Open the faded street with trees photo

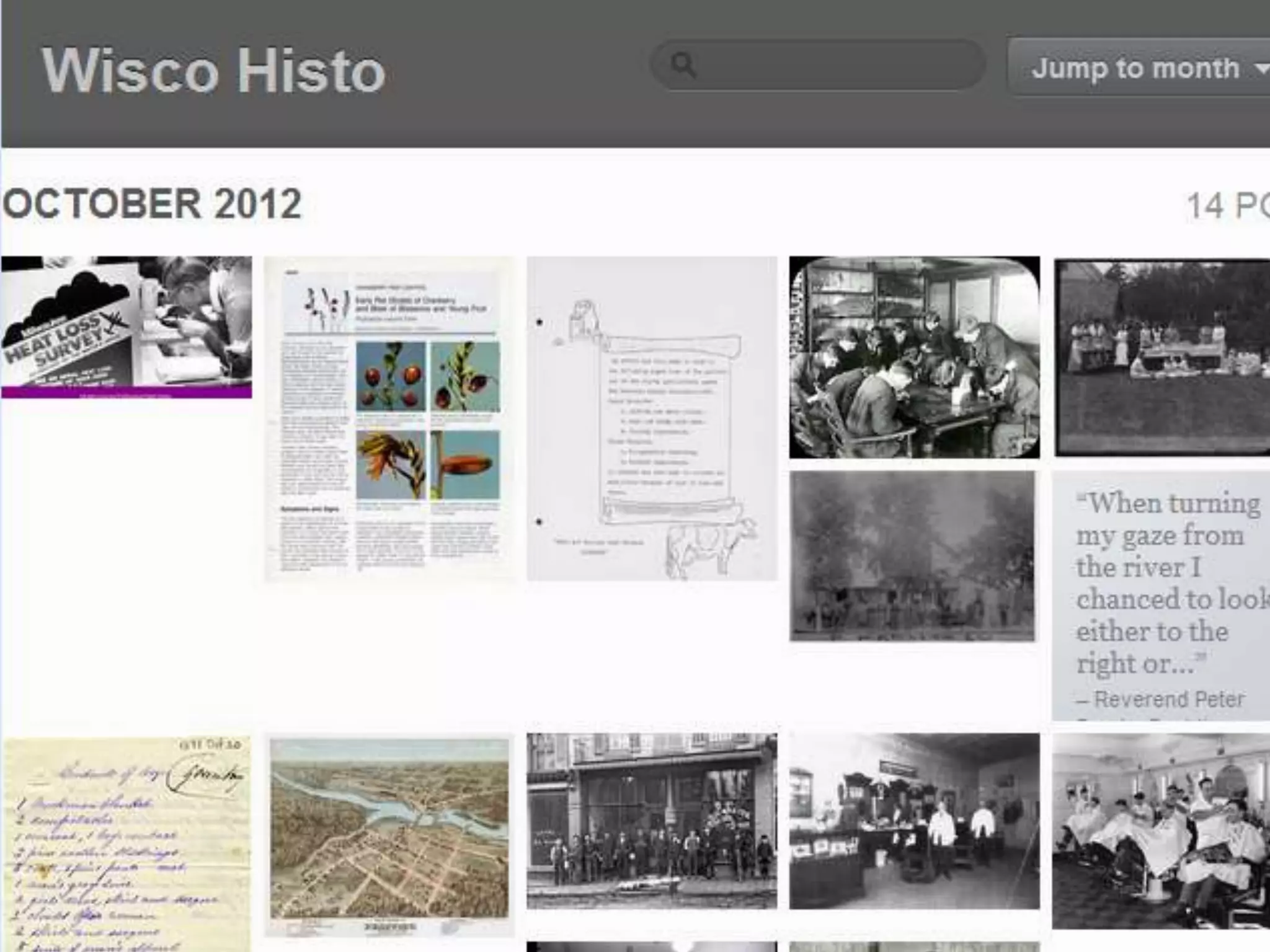click(912, 556)
